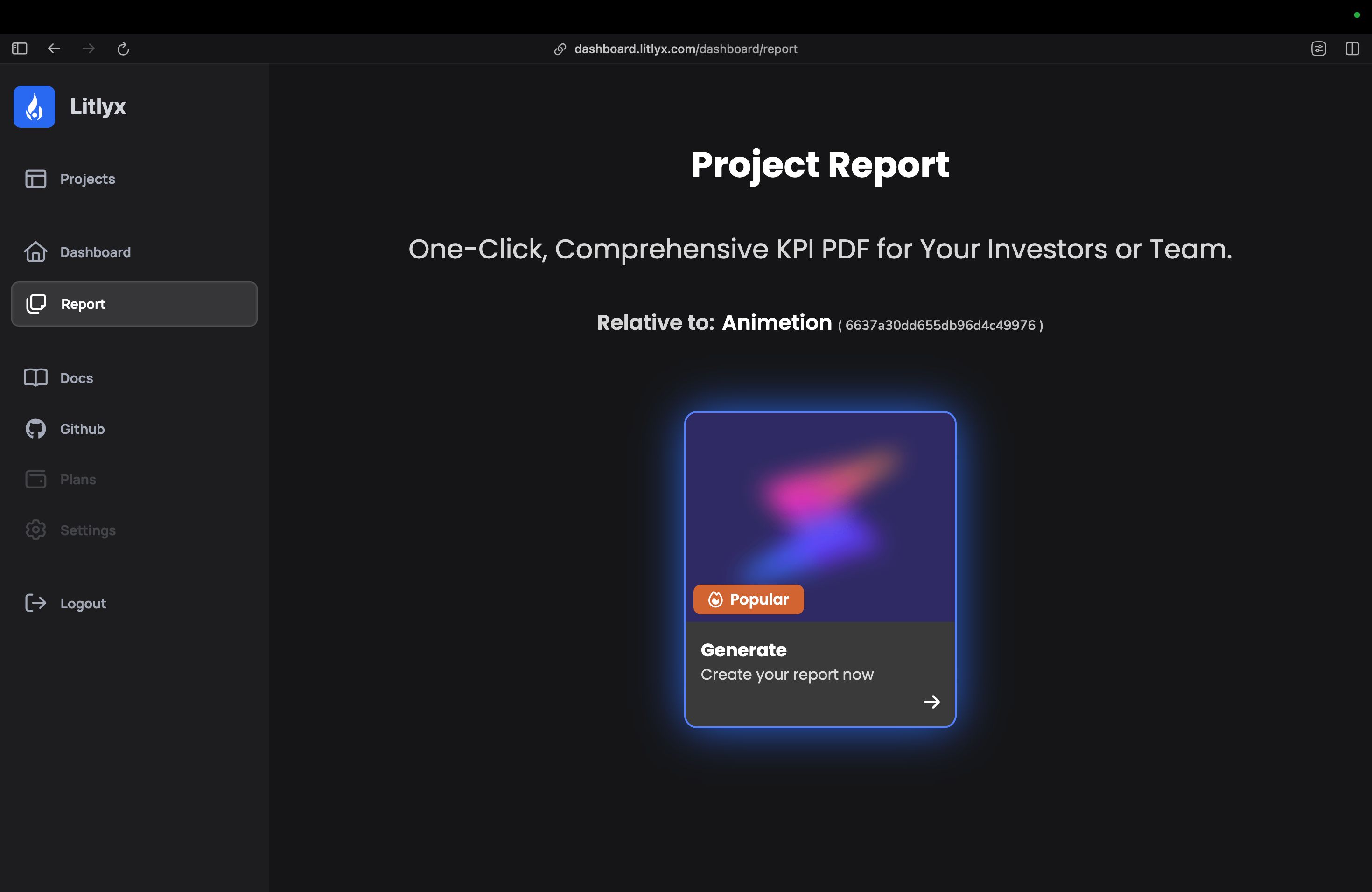1372x892 pixels.
Task: Reload the page
Action: point(123,49)
